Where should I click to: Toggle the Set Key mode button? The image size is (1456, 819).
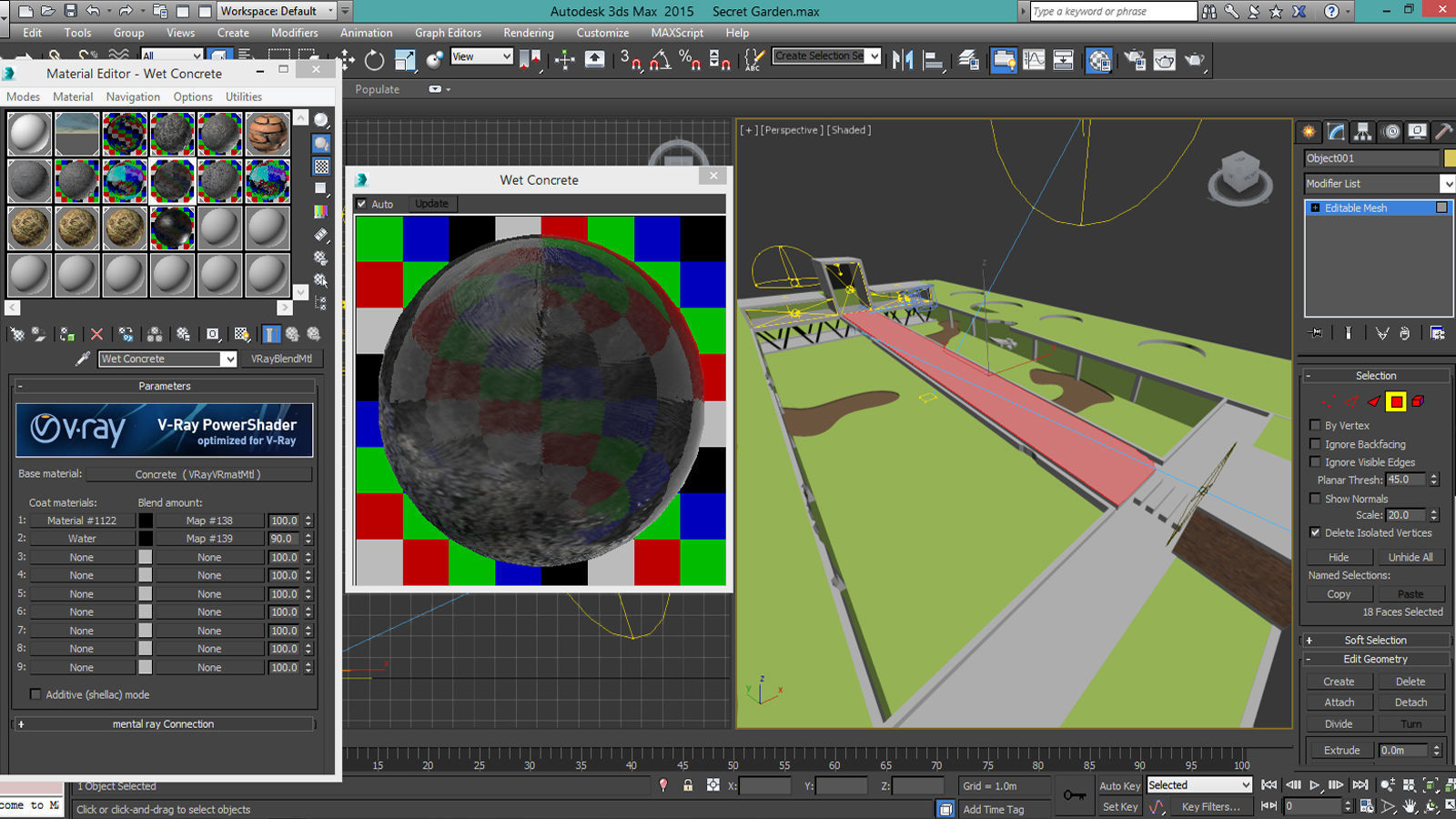point(1119,807)
